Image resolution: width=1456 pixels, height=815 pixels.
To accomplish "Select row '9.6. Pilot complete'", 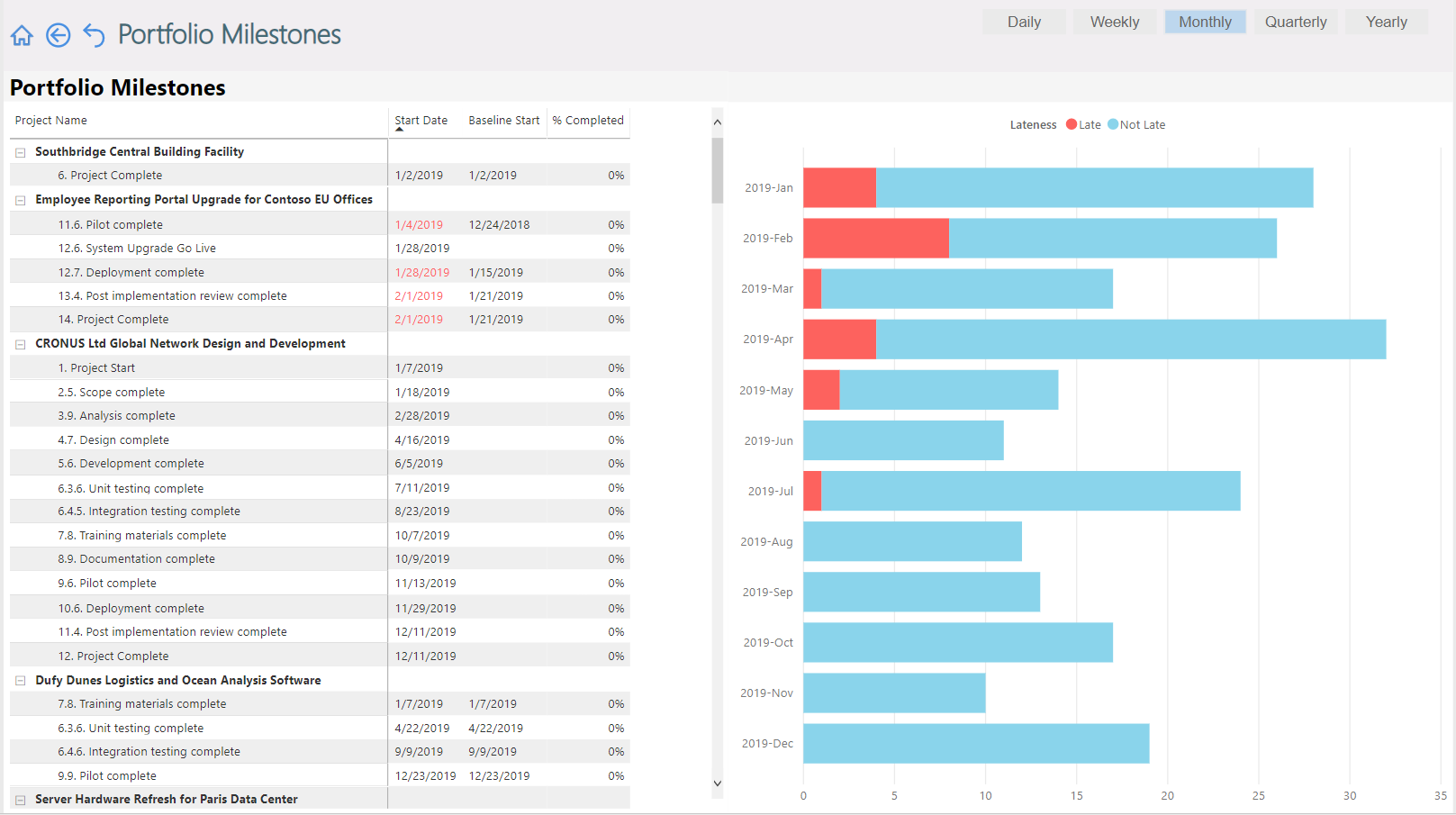I will 320,584.
